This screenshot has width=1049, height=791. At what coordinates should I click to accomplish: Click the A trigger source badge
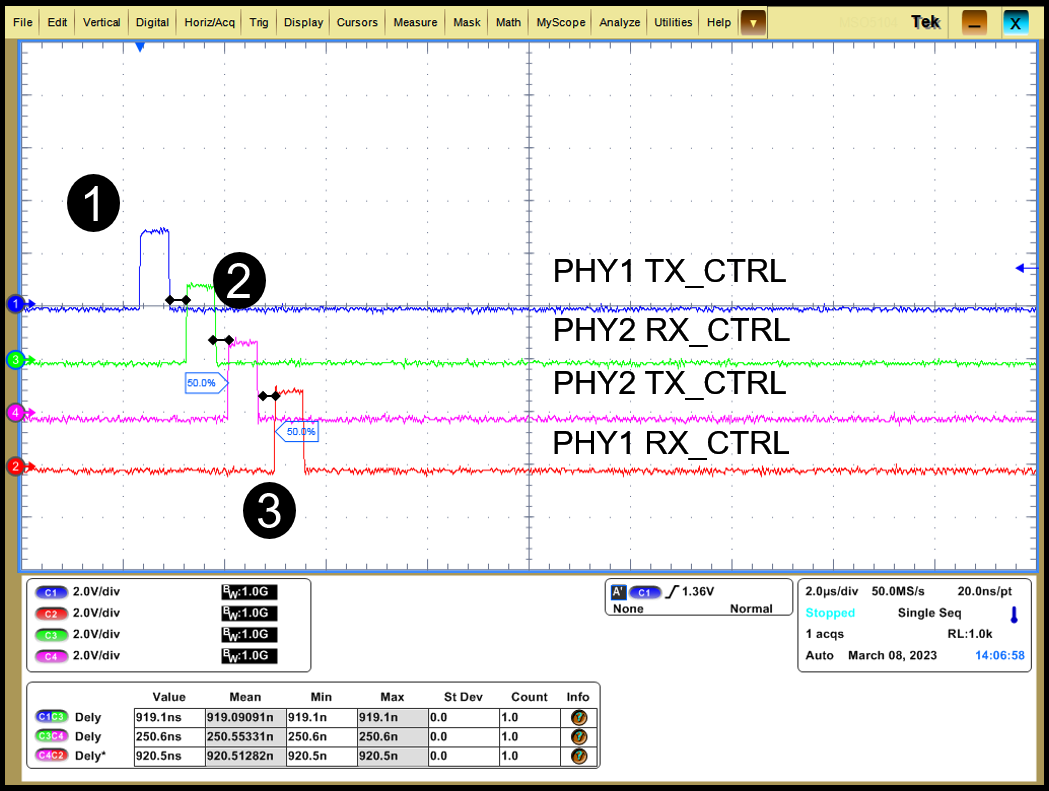(x=618, y=592)
